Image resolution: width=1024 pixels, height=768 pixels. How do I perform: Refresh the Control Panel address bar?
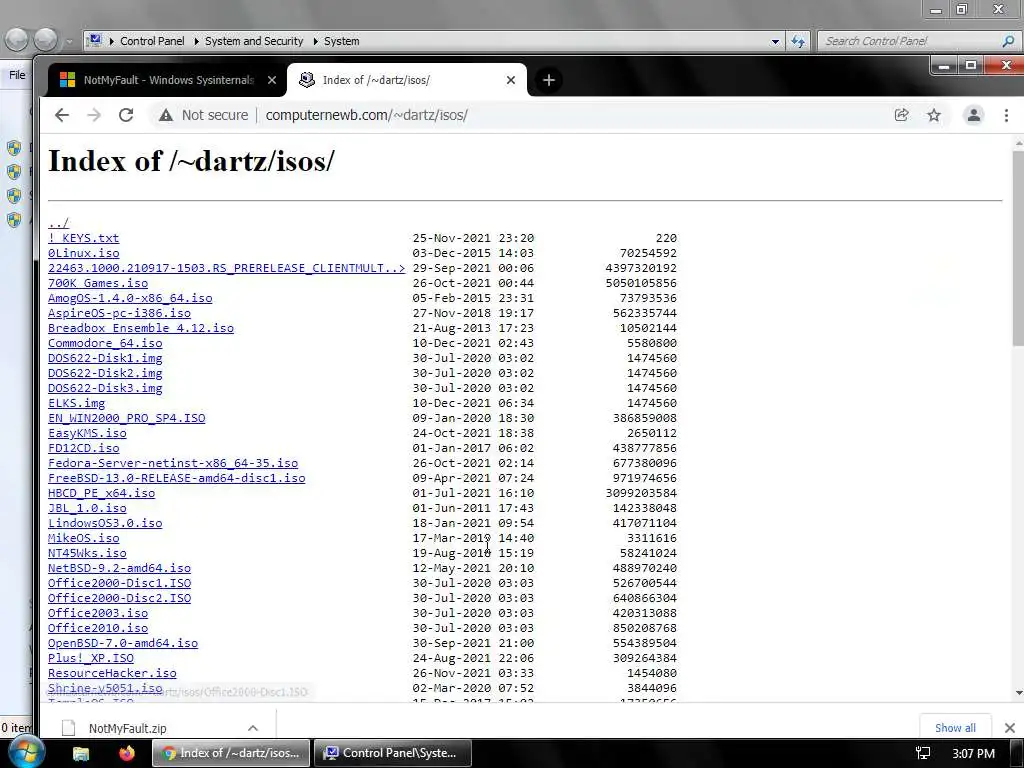[x=797, y=41]
